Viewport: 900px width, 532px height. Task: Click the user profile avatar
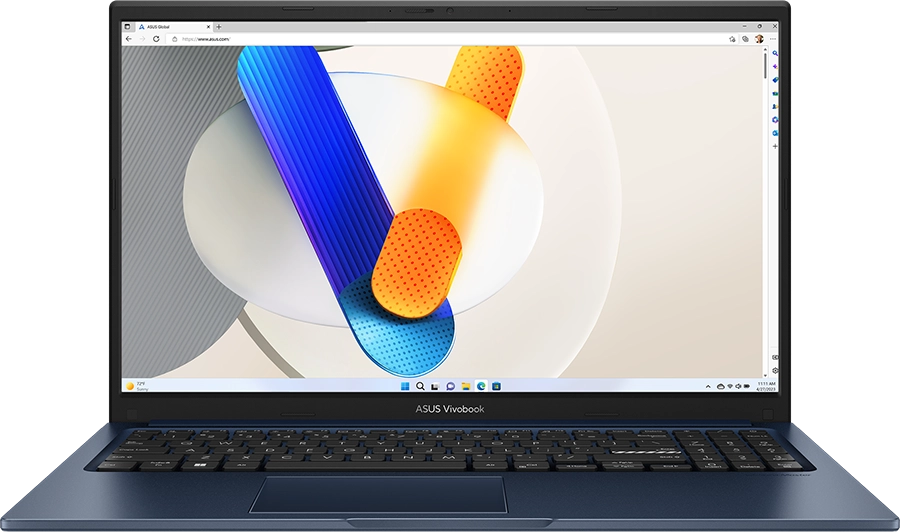pyautogui.click(x=759, y=39)
